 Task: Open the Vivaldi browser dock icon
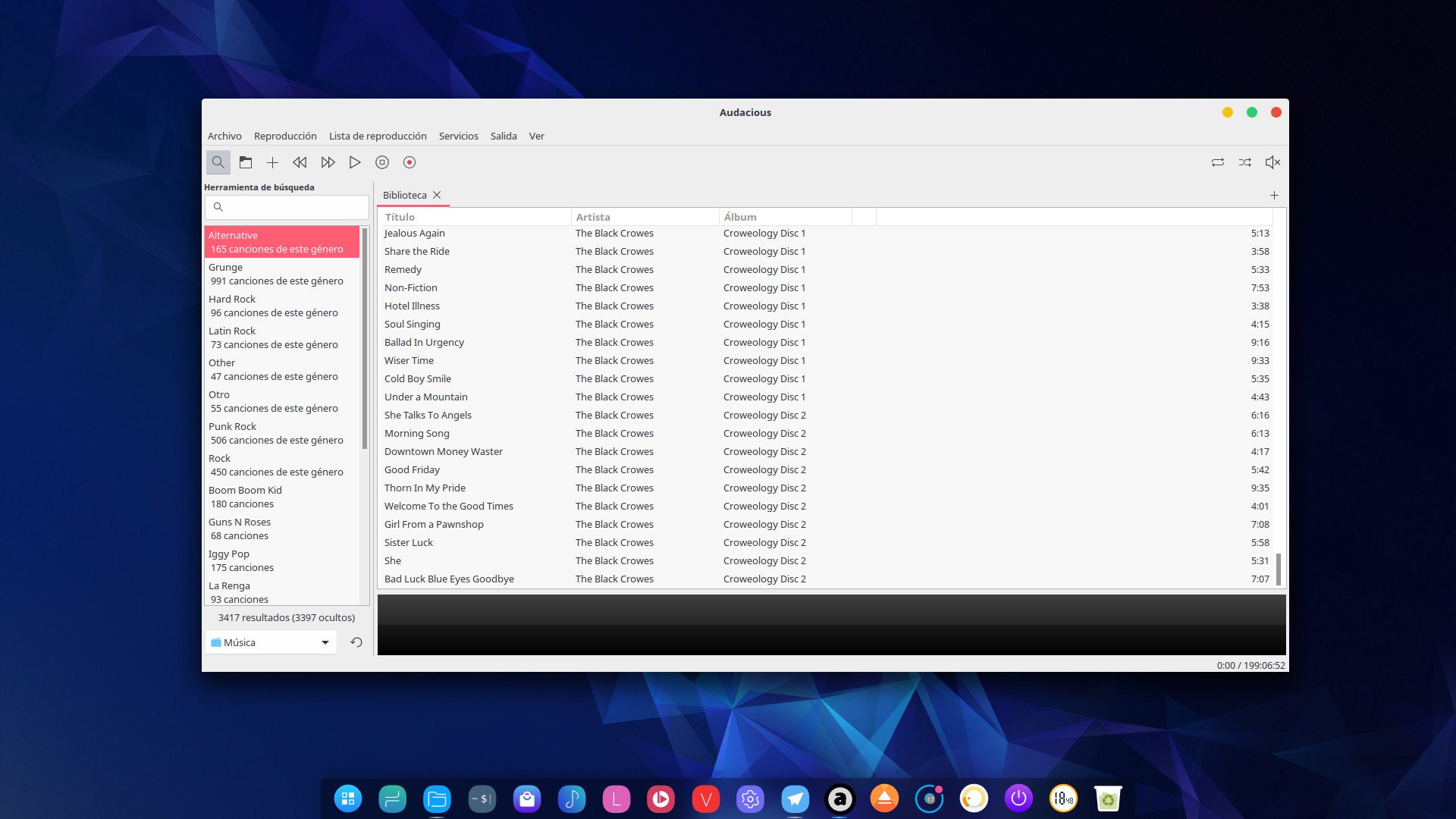click(x=705, y=799)
